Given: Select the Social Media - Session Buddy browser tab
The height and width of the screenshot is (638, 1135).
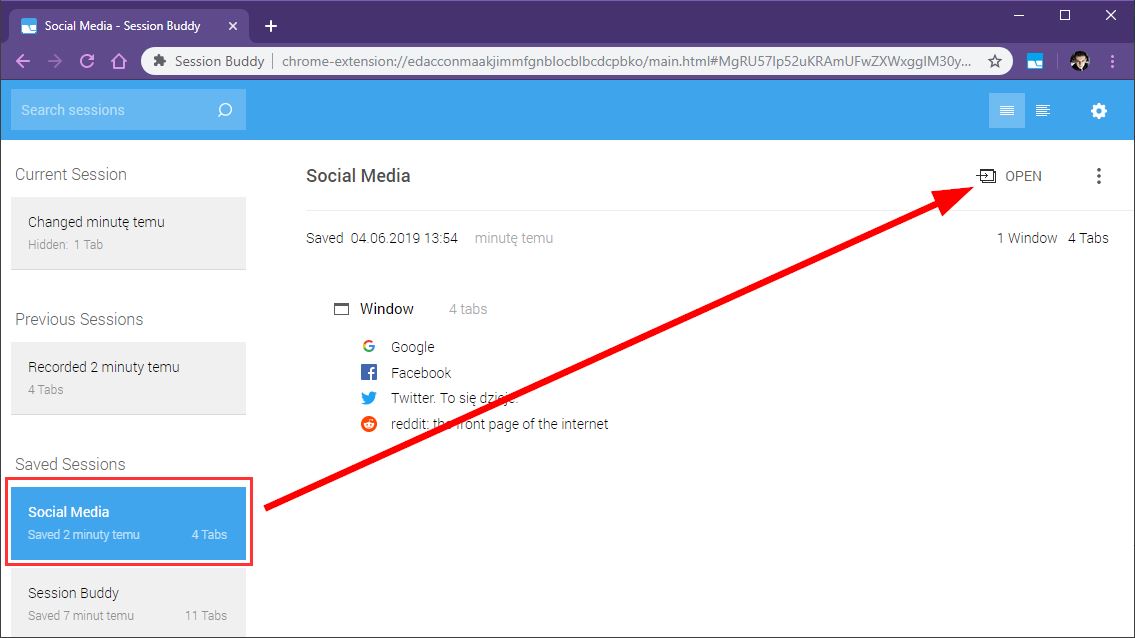Looking at the screenshot, I should 130,26.
